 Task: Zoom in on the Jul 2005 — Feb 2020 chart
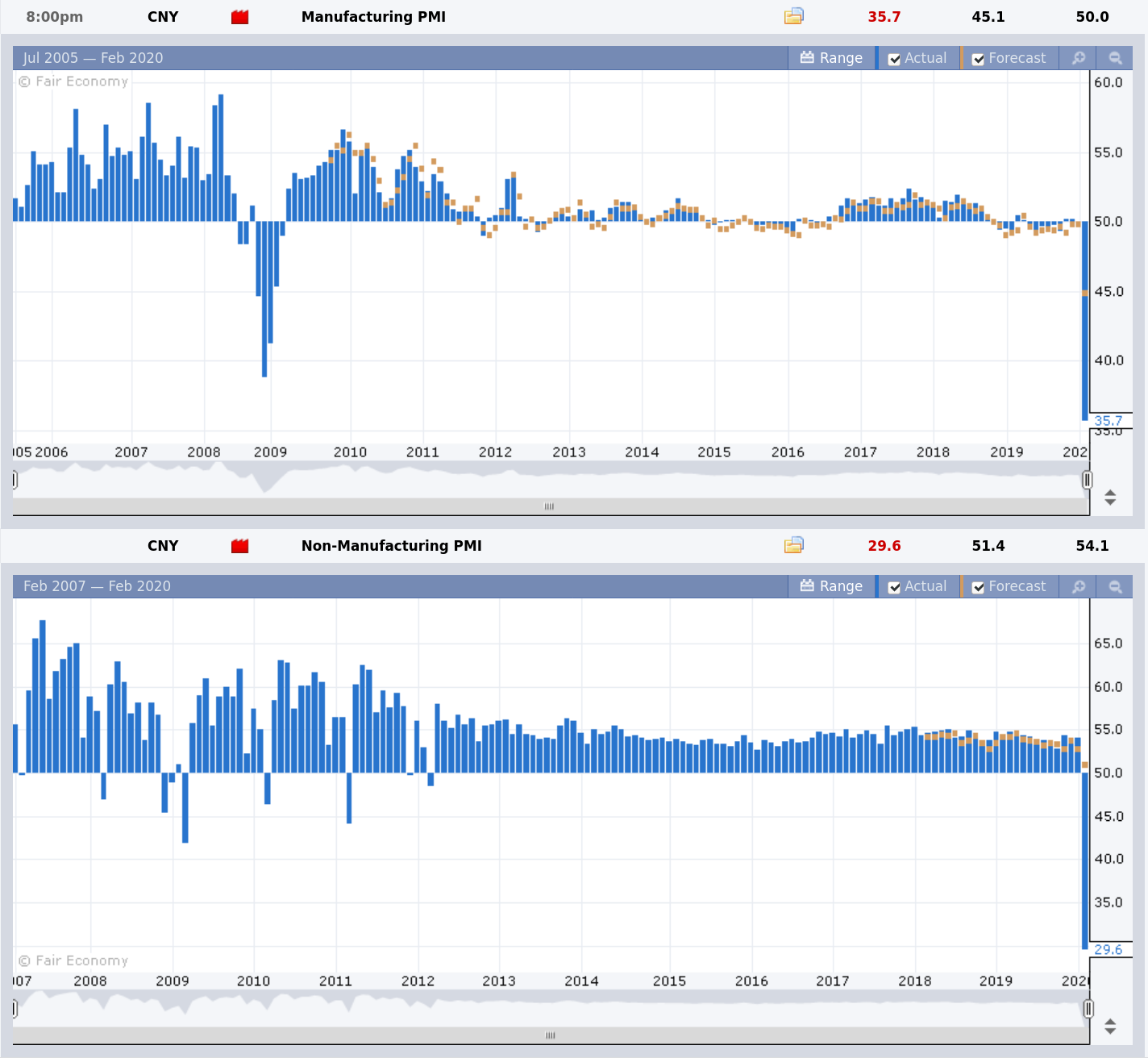(1079, 58)
